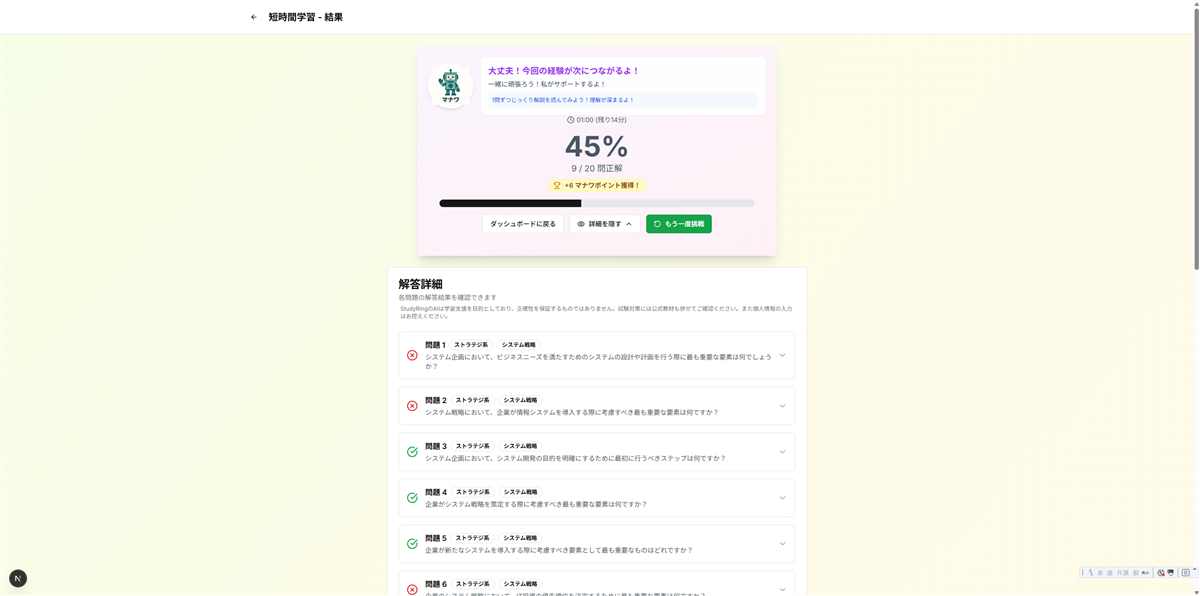Click the 45% score progress bar
Screen dimensions: 1200x596
[597, 203]
